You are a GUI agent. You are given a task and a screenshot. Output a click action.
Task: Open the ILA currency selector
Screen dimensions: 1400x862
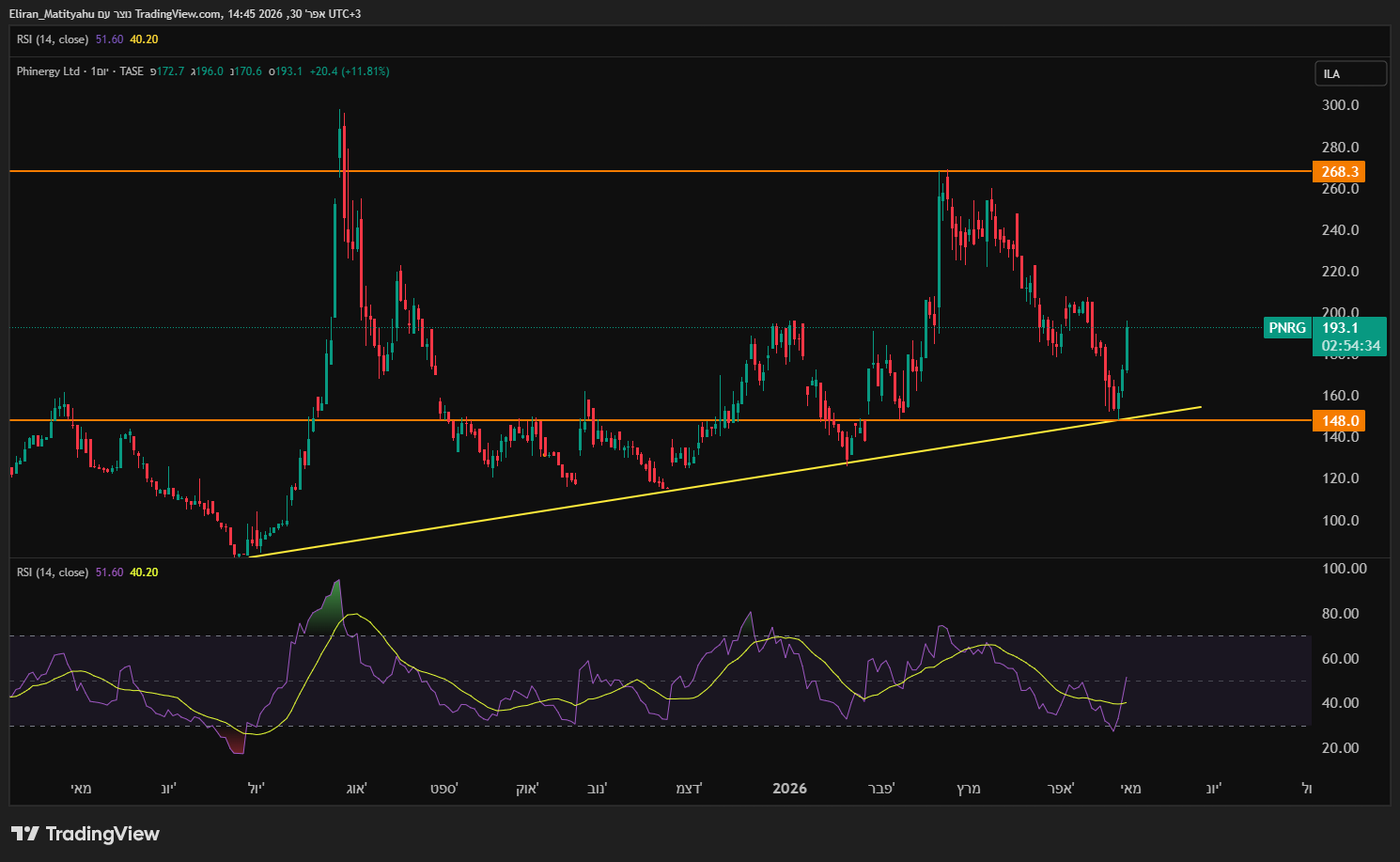[x=1349, y=73]
